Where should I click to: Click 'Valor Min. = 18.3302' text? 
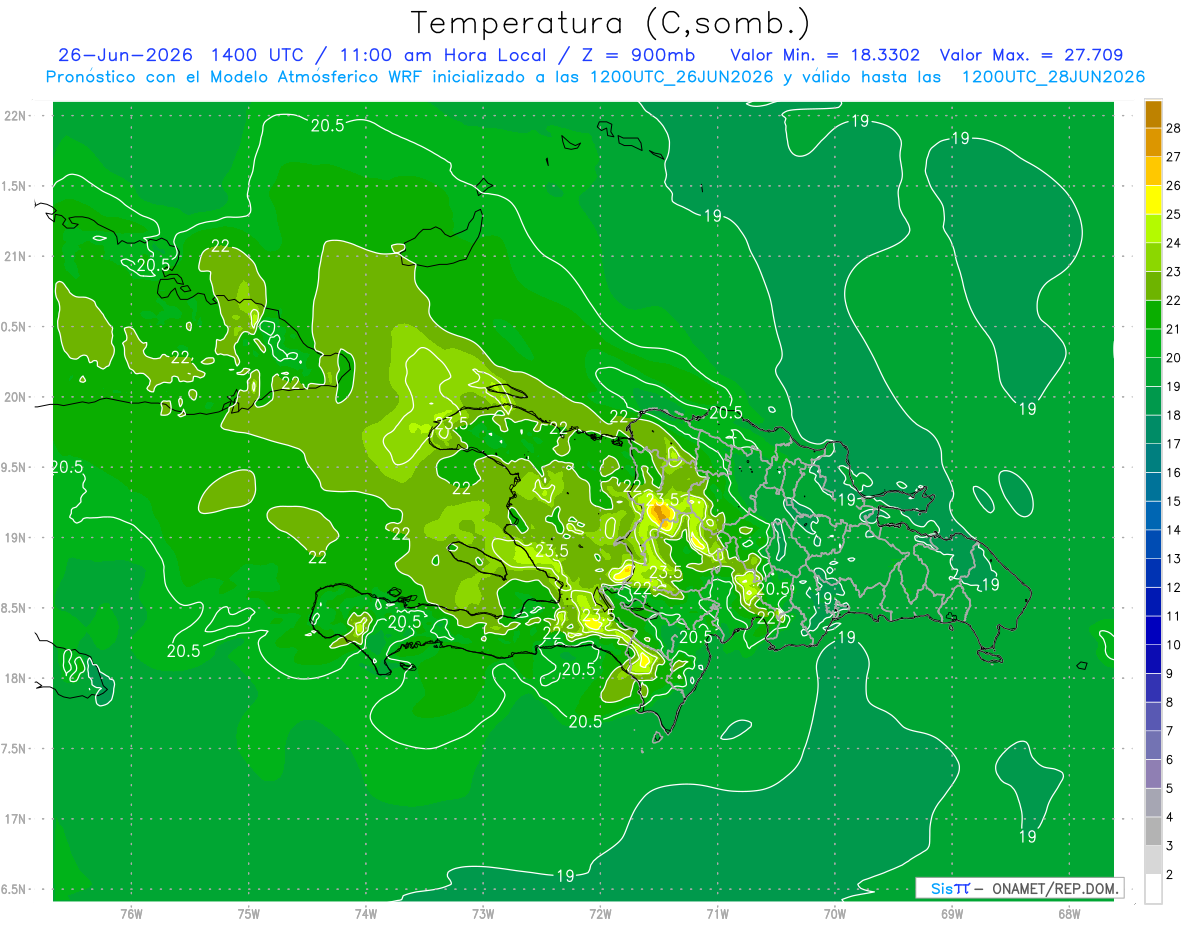(825, 55)
